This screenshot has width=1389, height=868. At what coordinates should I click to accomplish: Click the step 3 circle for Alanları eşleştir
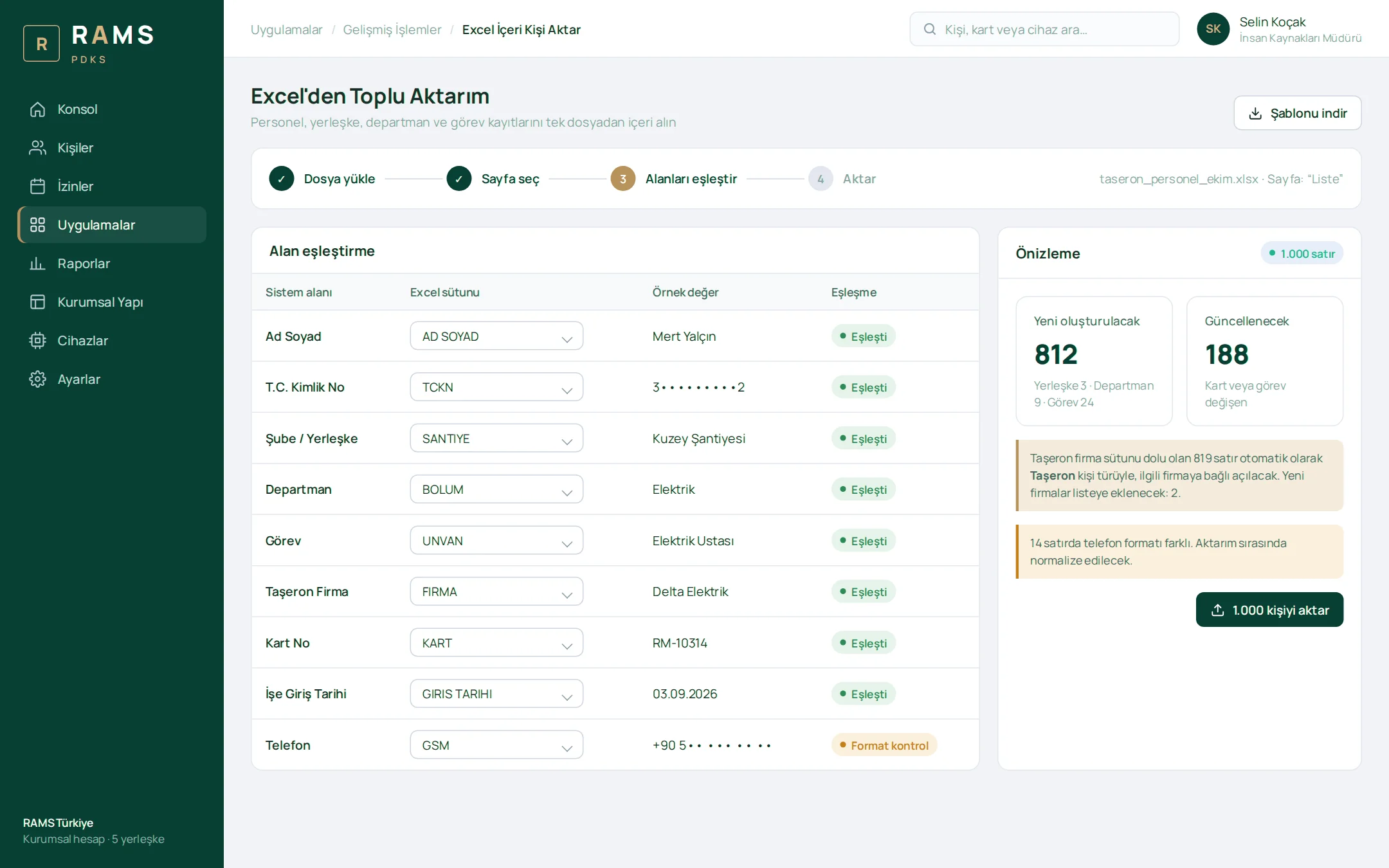[623, 179]
